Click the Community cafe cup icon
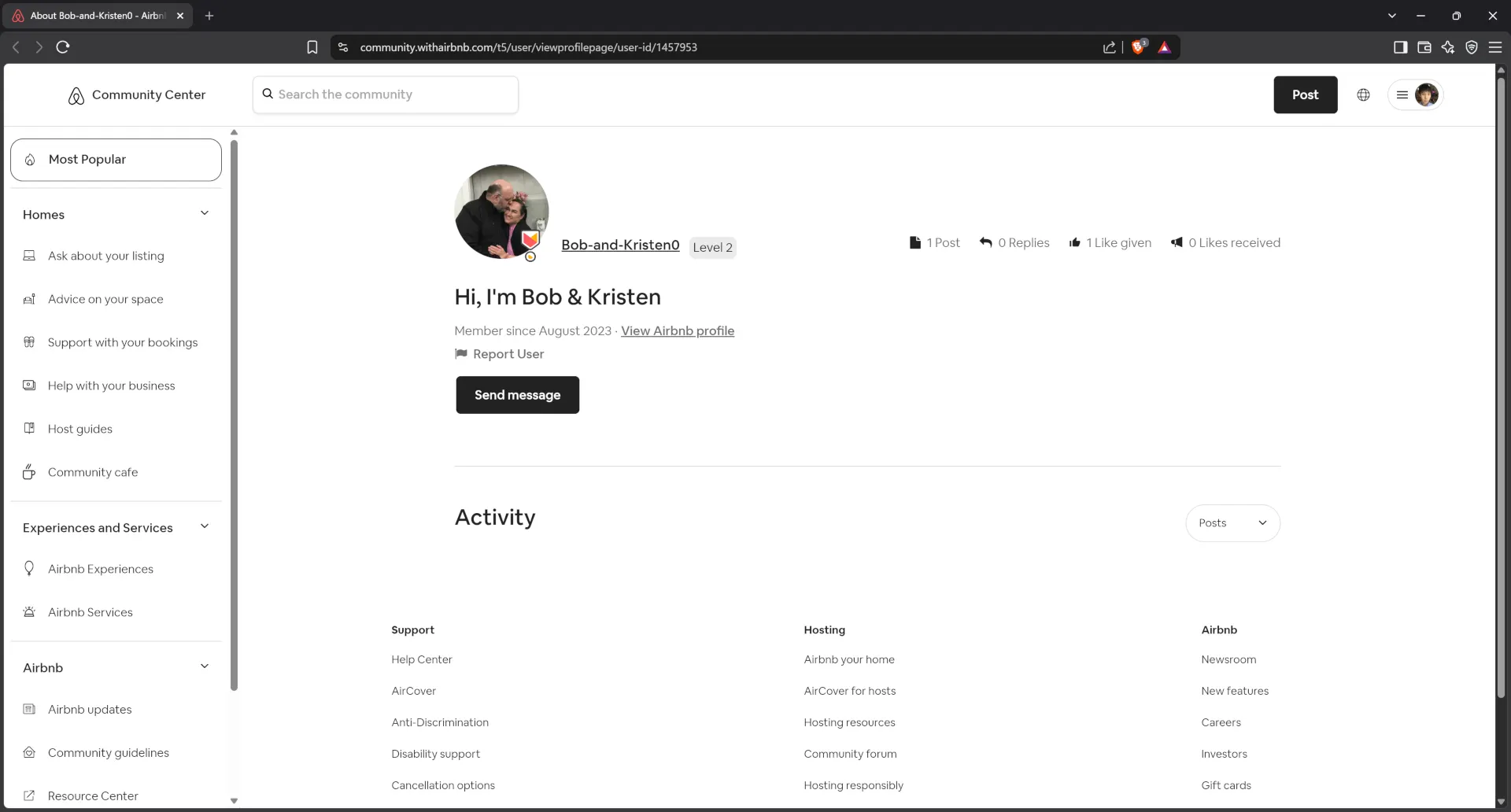Image resolution: width=1511 pixels, height=812 pixels. [x=29, y=471]
